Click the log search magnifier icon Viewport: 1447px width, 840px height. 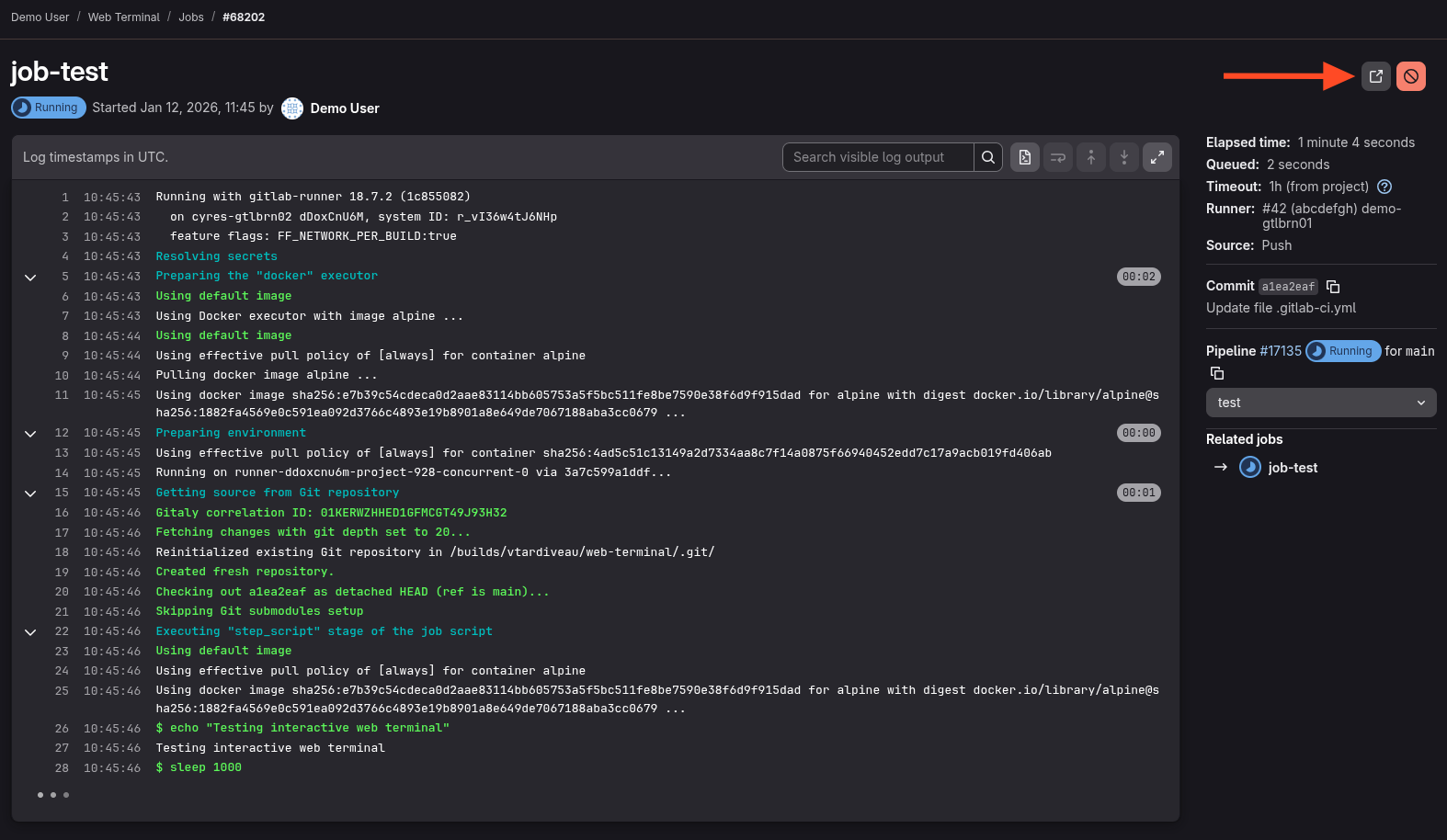tap(987, 157)
